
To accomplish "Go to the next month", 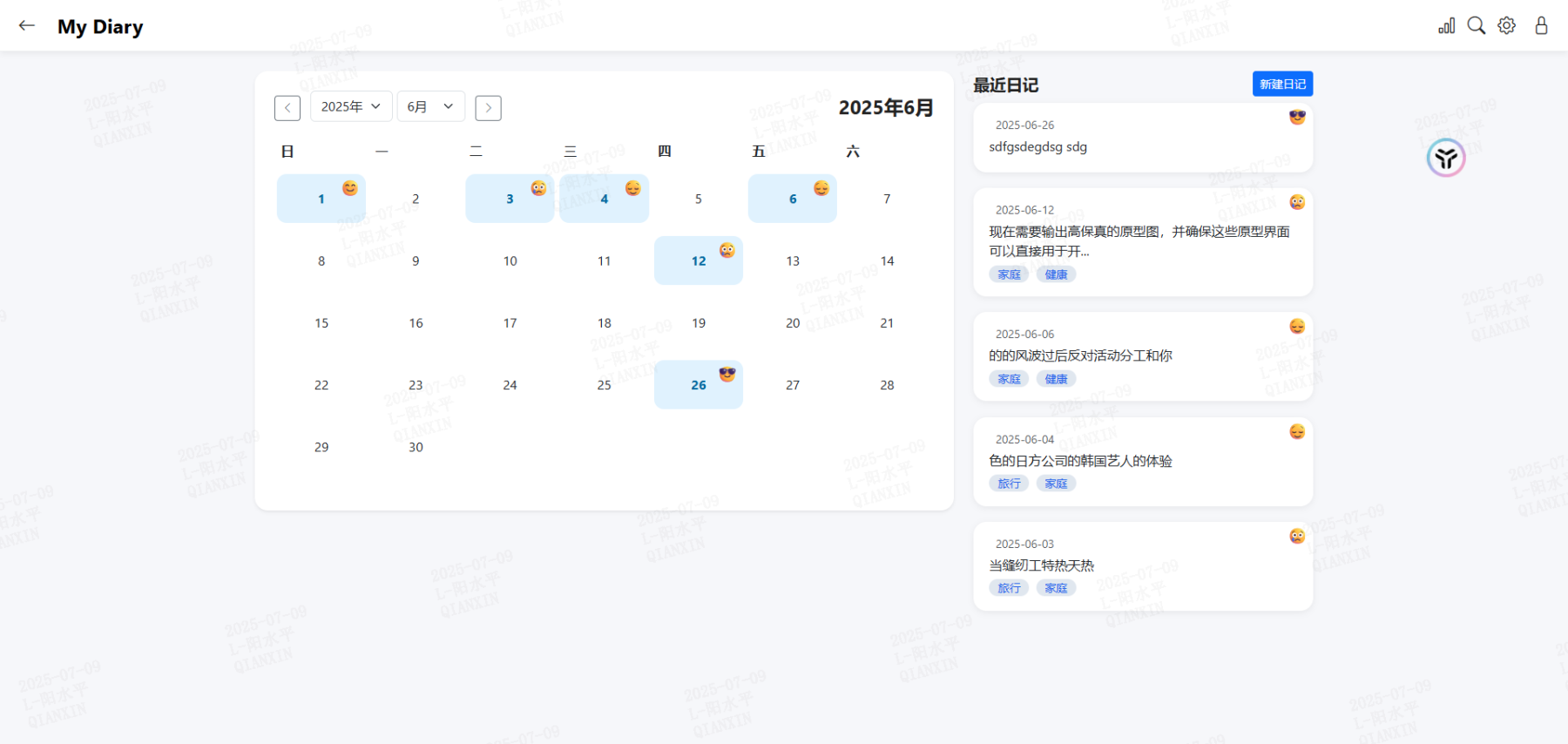I will pos(488,108).
